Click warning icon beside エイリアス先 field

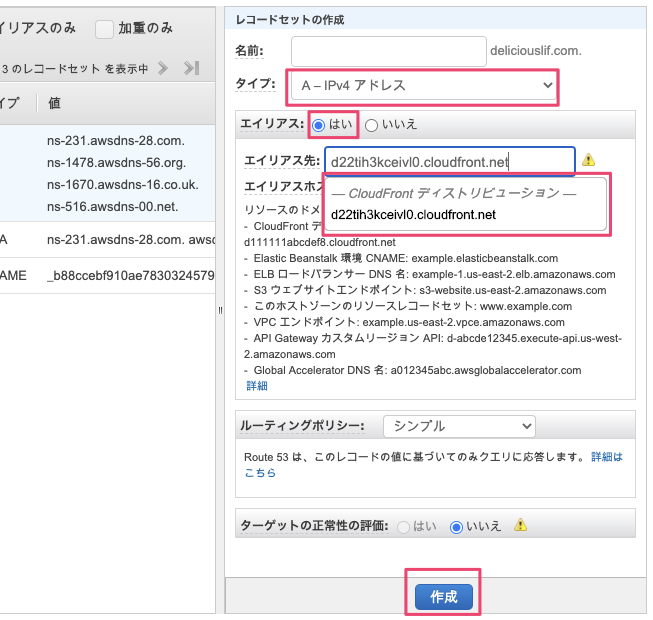click(x=589, y=160)
